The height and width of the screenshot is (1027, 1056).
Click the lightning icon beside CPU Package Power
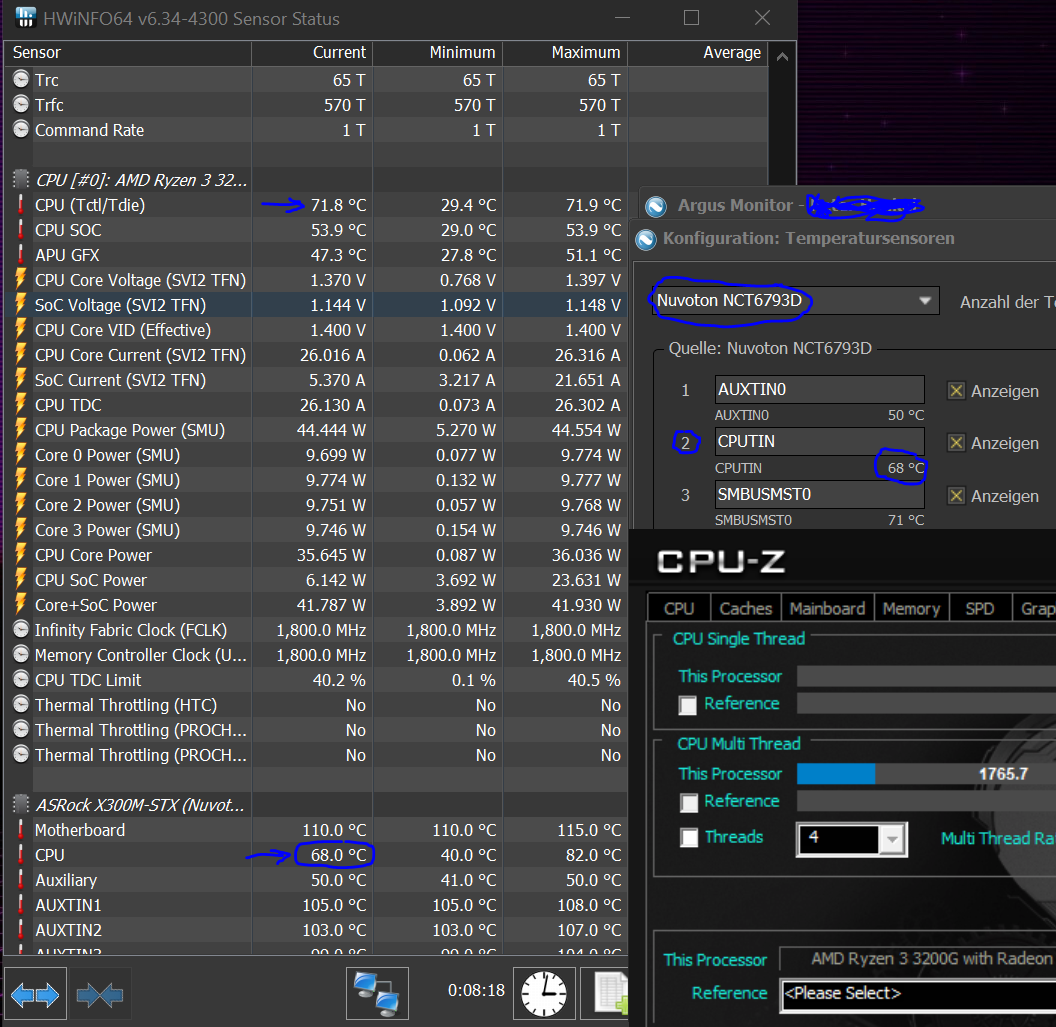point(21,430)
